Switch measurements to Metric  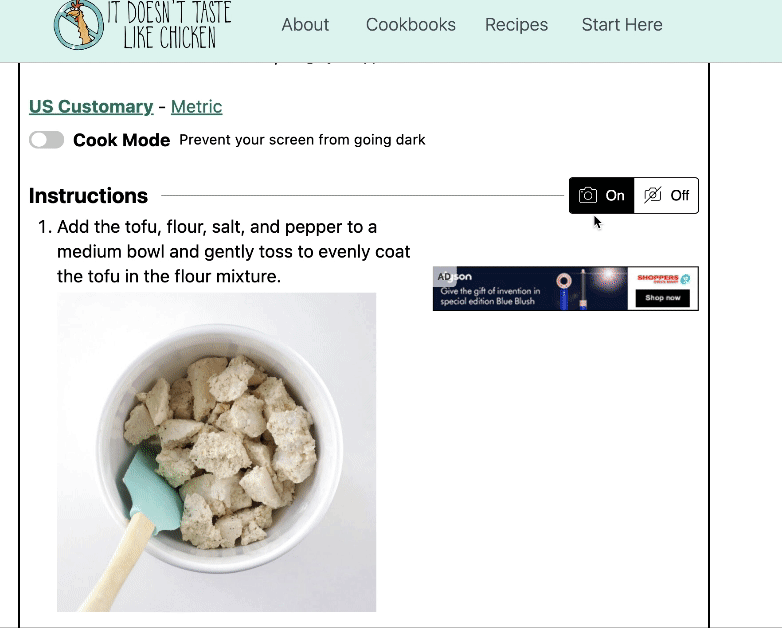point(196,107)
